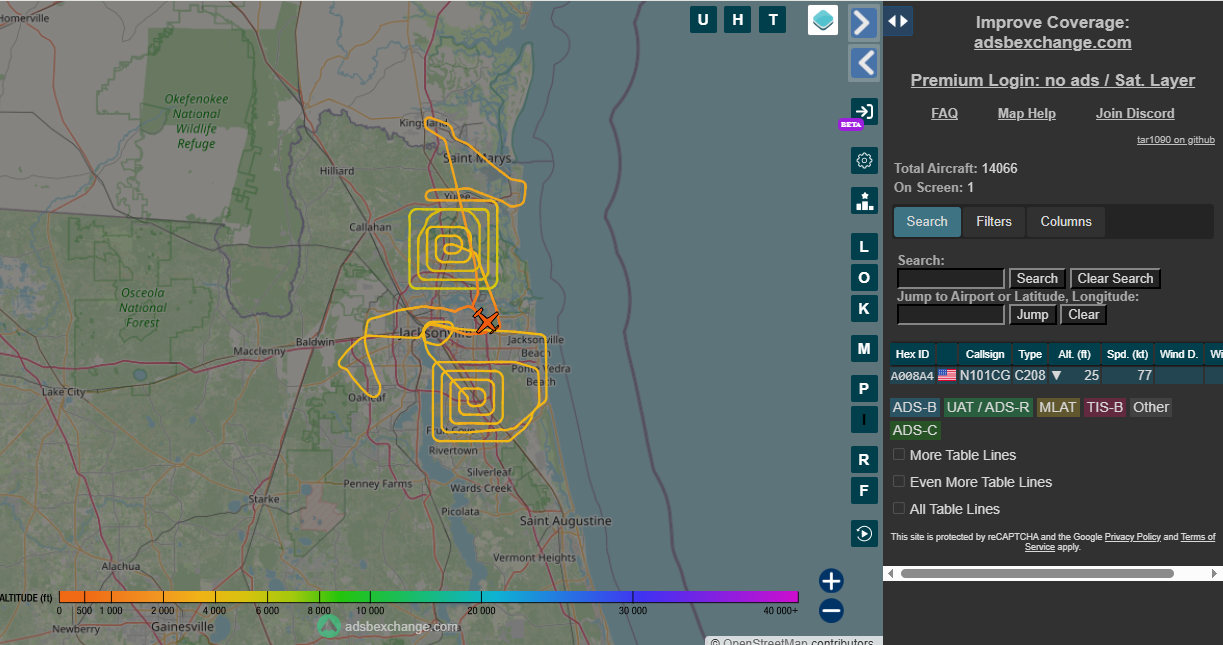Toggle ADS-C source filter
Viewport: 1223px width, 645px height.
[915, 430]
